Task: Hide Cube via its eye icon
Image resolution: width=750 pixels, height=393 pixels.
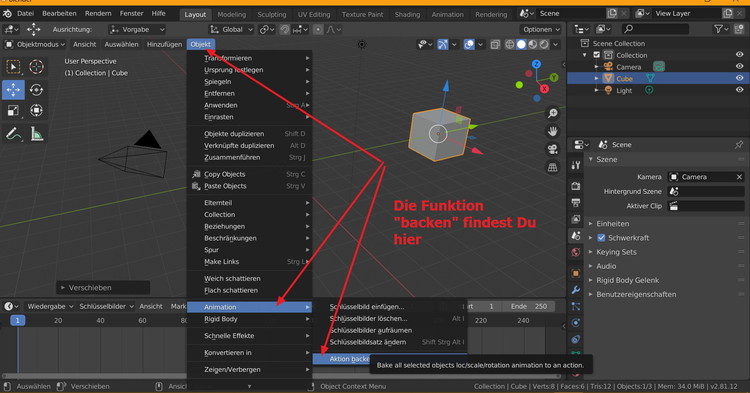Action: click(x=739, y=78)
